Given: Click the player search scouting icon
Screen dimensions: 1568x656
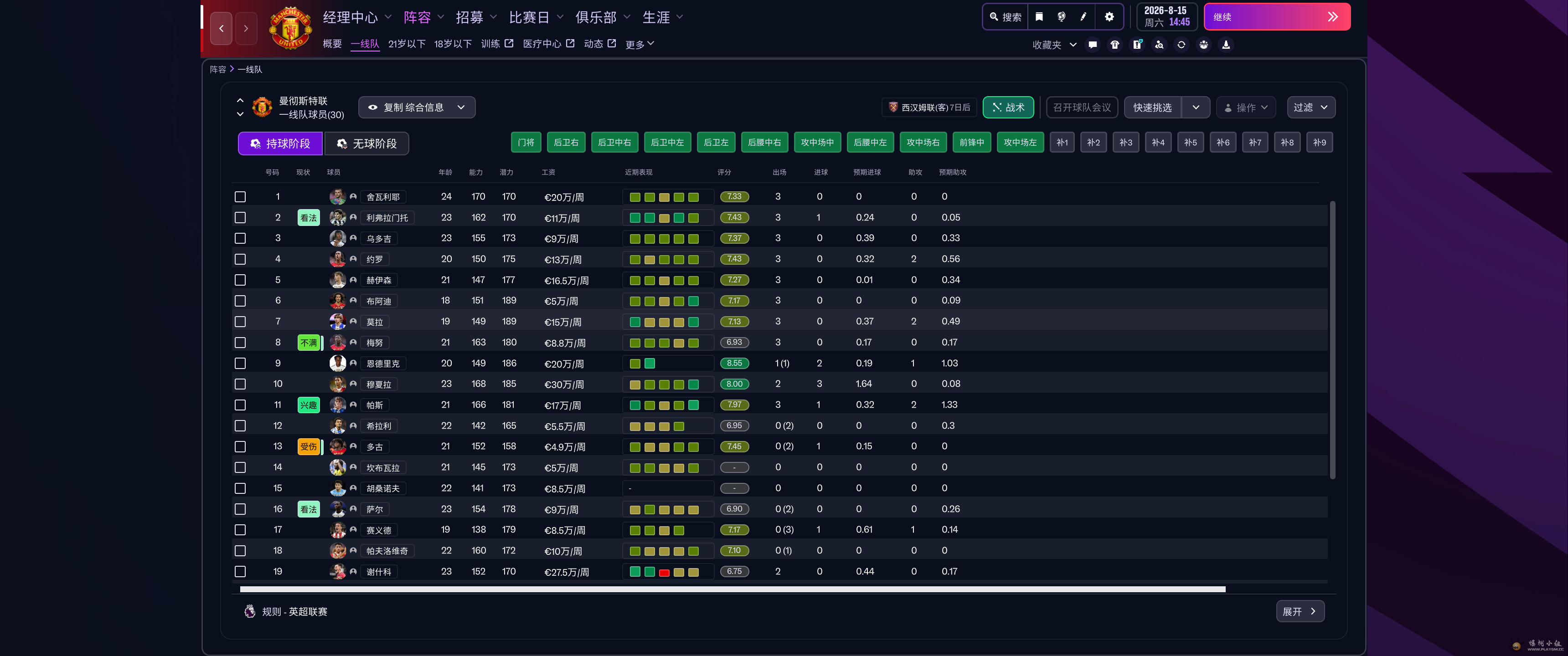Looking at the screenshot, I should [1159, 45].
